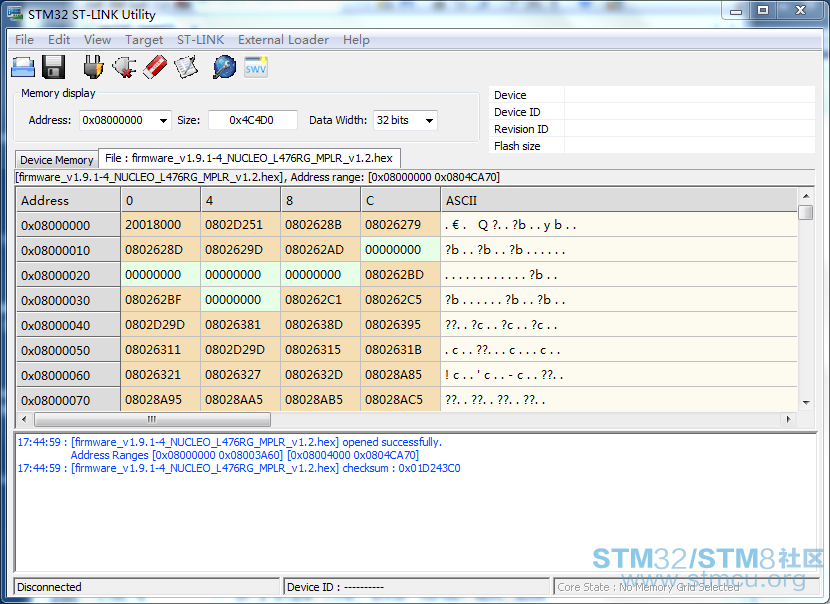Close the ST-LINK Utility window

click(800, 11)
